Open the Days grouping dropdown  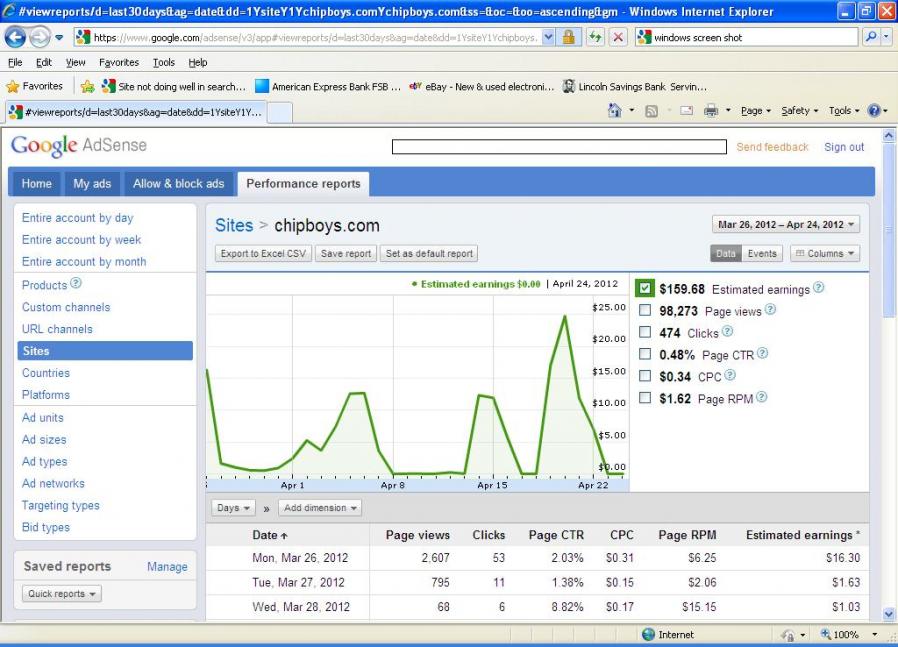(233, 508)
